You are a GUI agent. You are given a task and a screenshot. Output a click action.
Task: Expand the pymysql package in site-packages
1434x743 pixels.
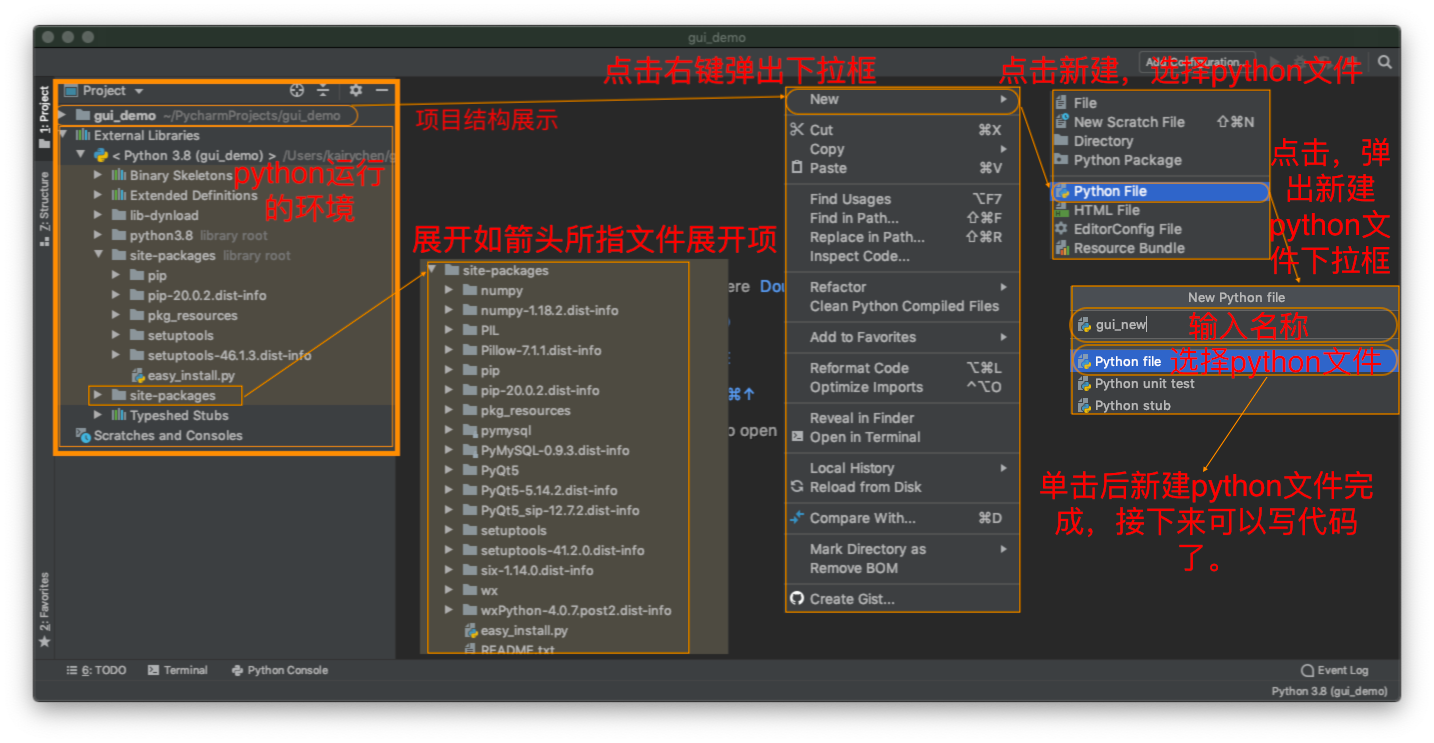pyautogui.click(x=448, y=430)
